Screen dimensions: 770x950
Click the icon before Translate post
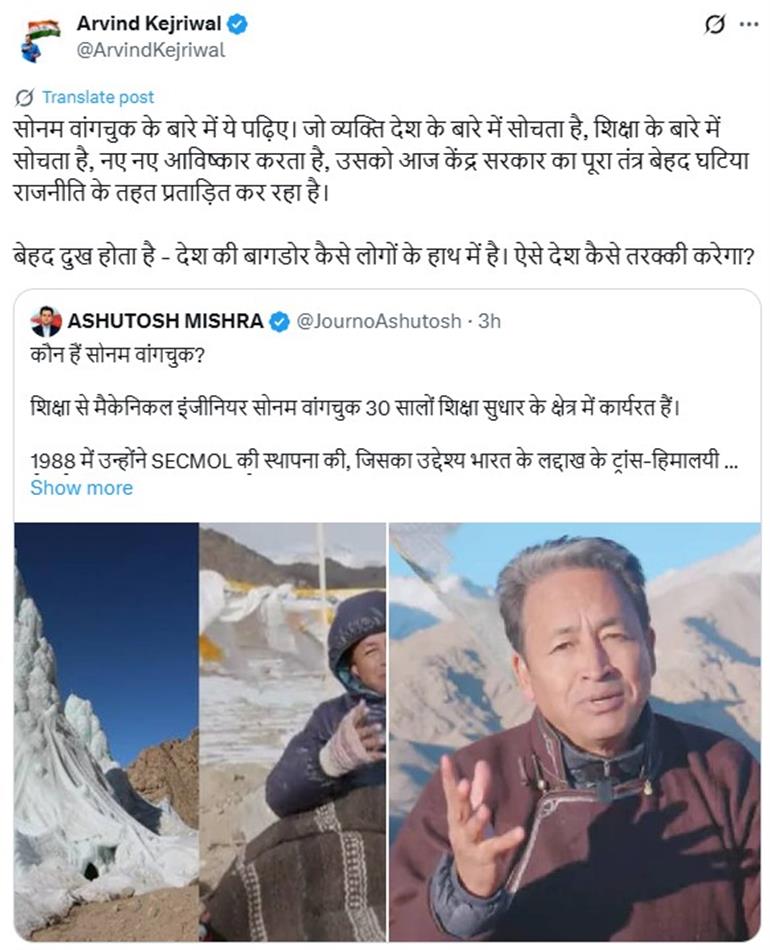[x=24, y=97]
